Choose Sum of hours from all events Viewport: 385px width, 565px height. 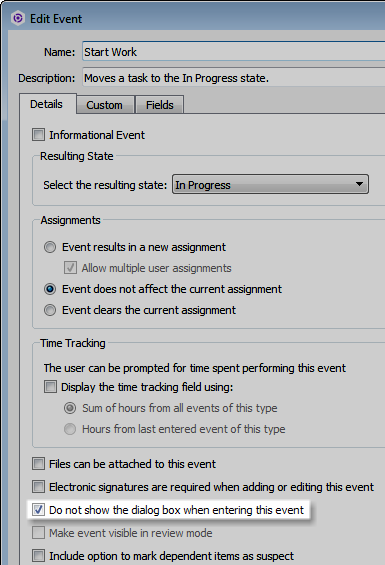tap(70, 408)
